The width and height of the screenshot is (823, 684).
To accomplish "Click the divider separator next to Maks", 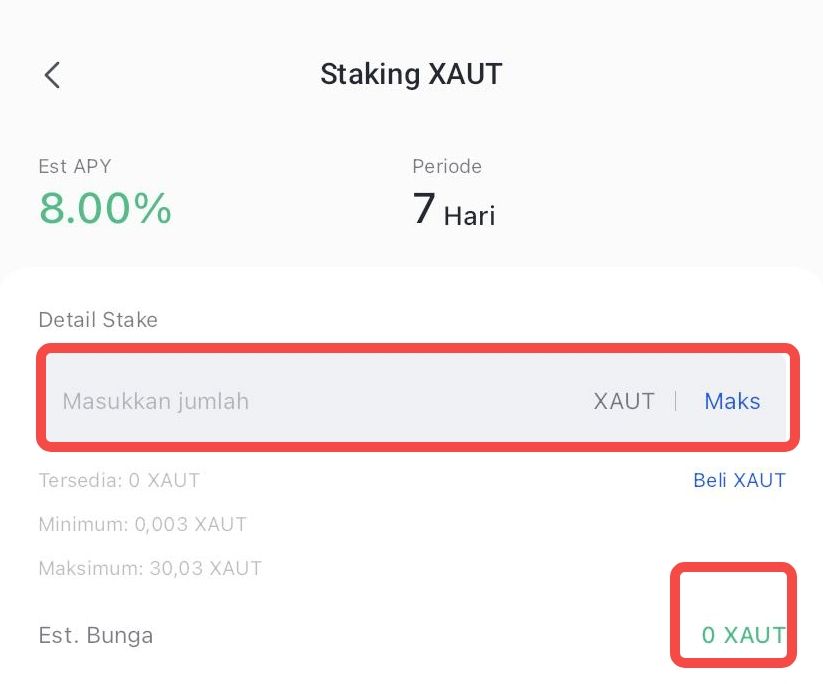I will [677, 400].
